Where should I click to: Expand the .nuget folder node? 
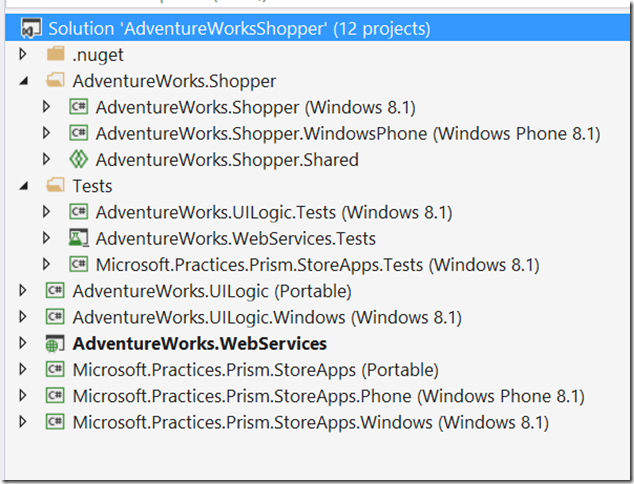tap(23, 54)
